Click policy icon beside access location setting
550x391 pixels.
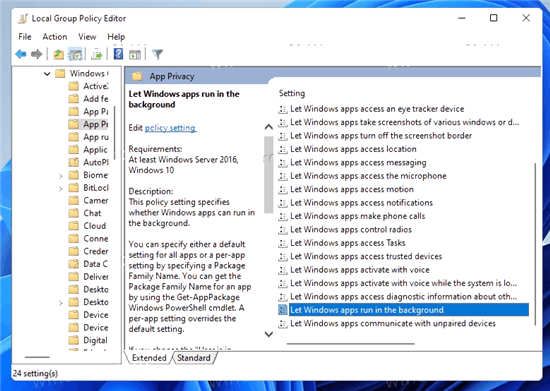pyautogui.click(x=283, y=149)
